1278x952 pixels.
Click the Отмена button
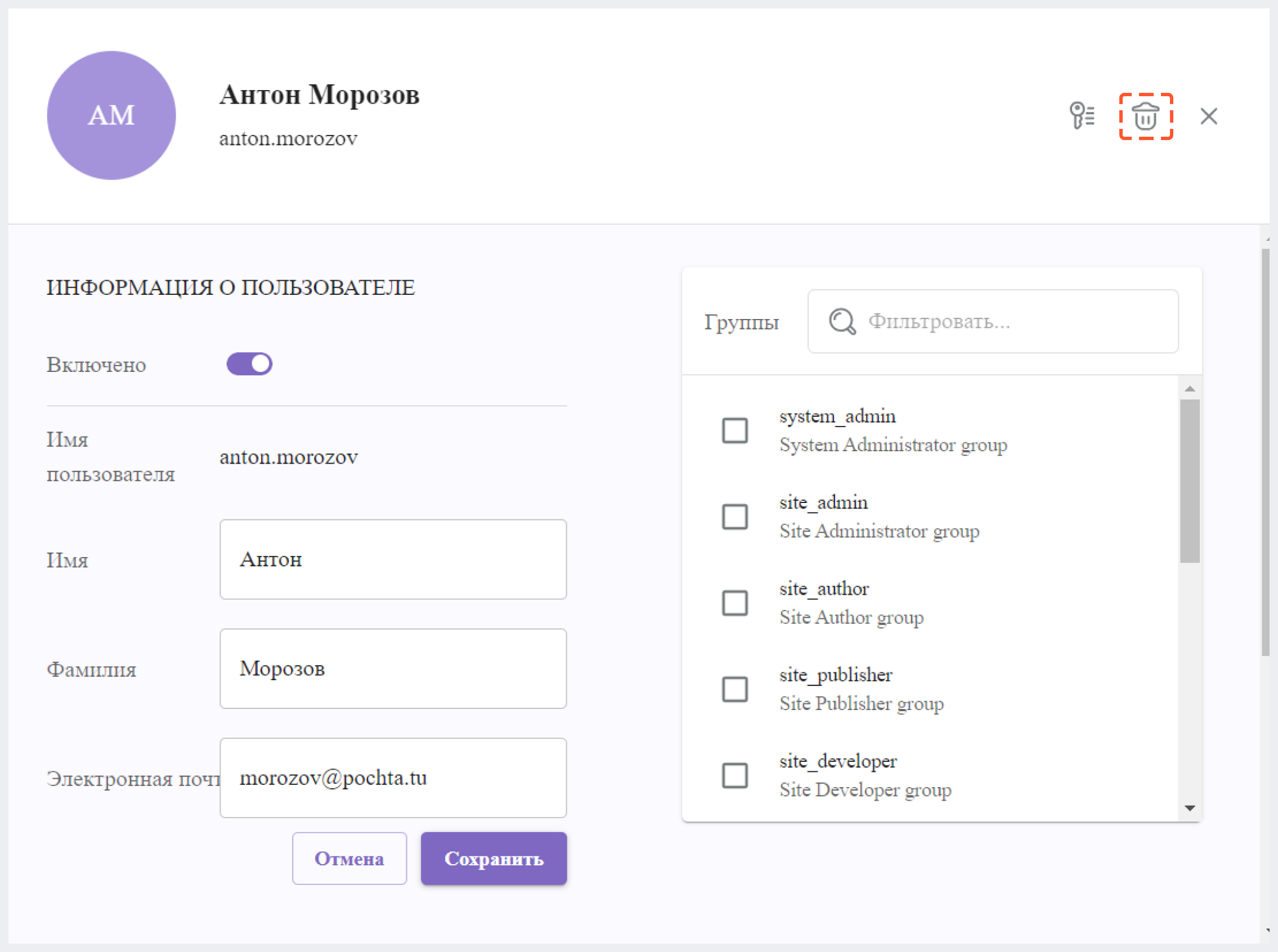pyautogui.click(x=349, y=859)
